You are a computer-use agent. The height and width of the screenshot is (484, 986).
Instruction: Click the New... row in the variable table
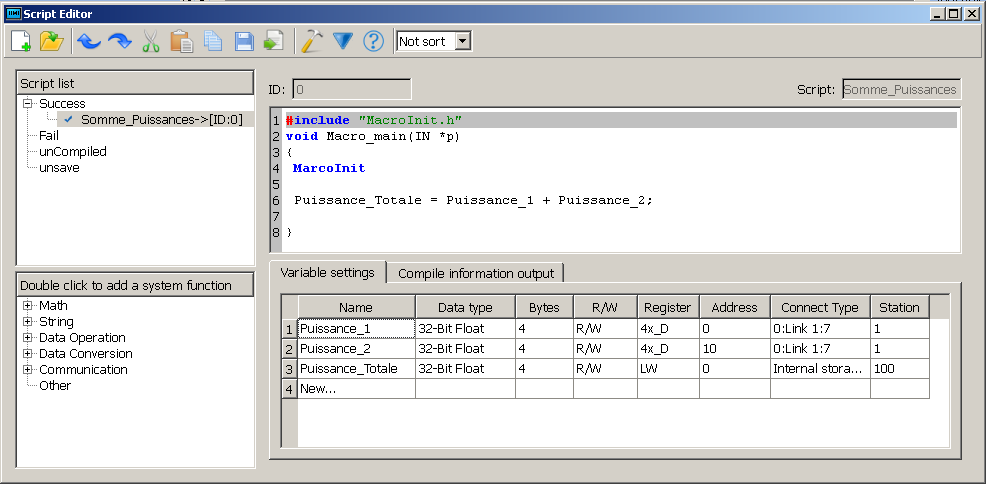(355, 389)
